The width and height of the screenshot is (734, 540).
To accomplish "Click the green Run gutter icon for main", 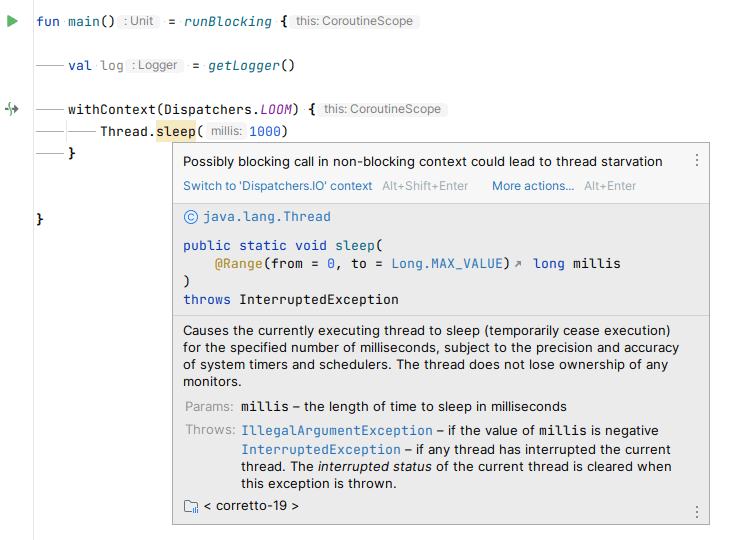I will coord(12,20).
